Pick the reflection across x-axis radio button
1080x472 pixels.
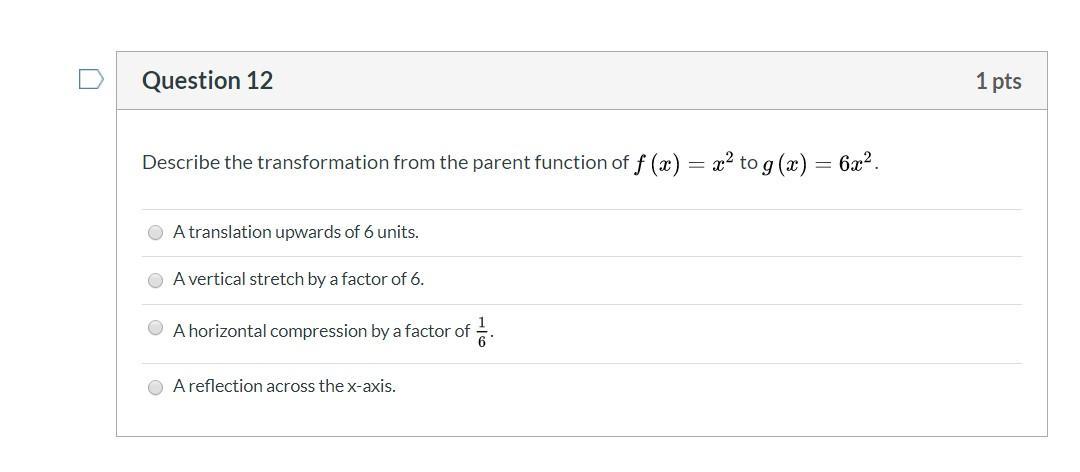[156, 387]
